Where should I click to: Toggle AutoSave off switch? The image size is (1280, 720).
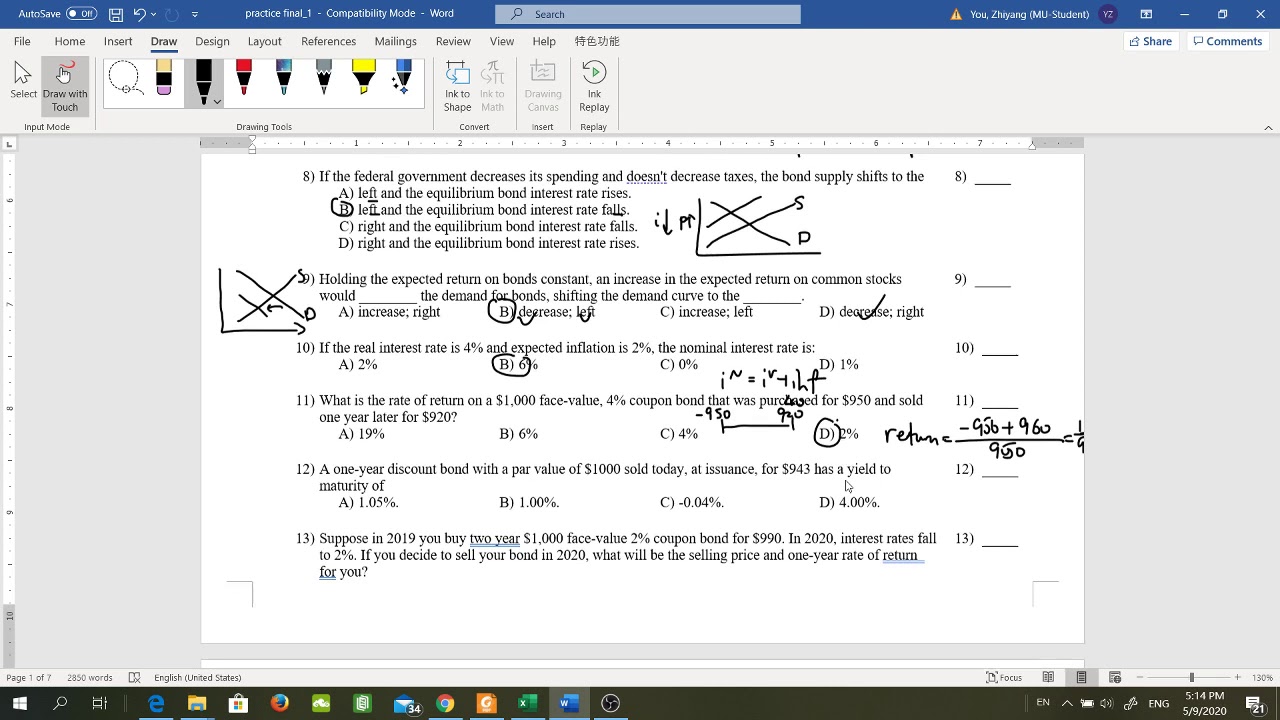pyautogui.click(x=81, y=14)
